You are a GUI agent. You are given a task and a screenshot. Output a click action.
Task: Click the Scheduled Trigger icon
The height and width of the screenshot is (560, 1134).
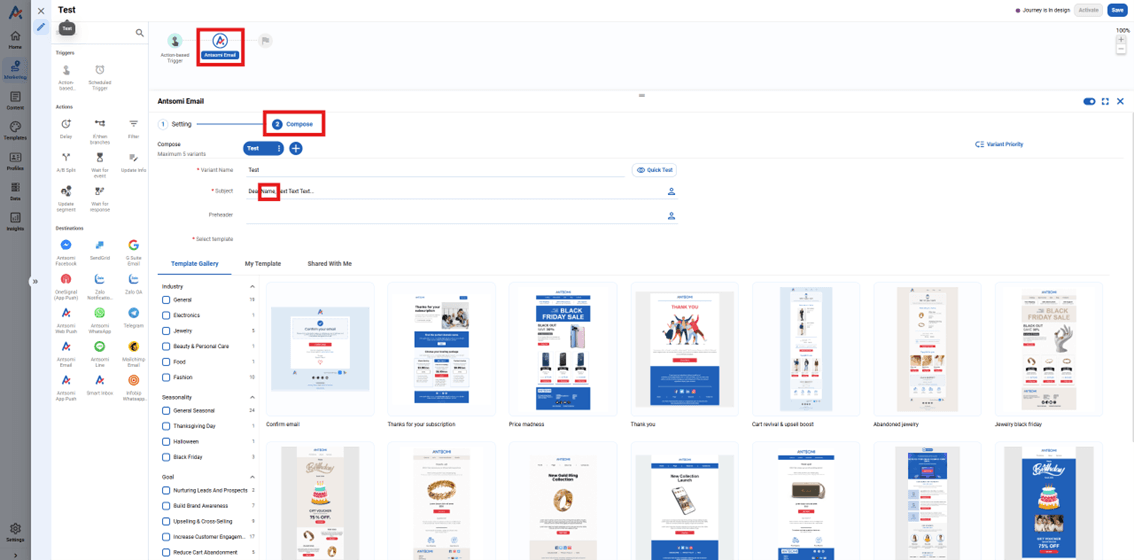[x=100, y=70]
